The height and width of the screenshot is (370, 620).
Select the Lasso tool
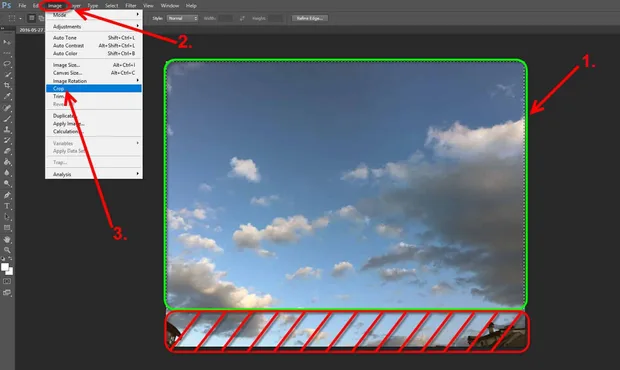coord(7,64)
